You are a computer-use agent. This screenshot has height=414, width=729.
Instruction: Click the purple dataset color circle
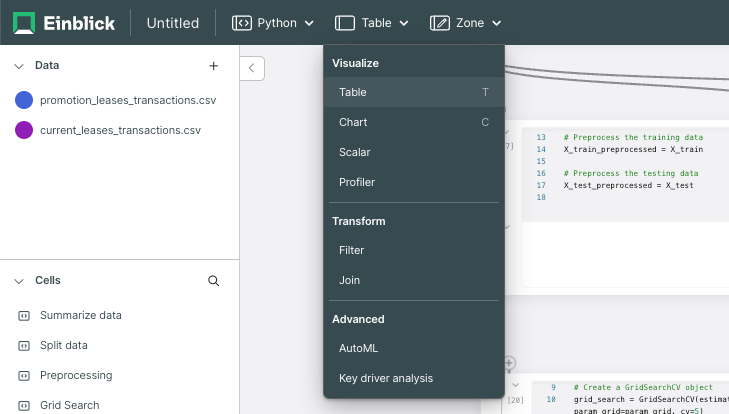[x=24, y=130]
